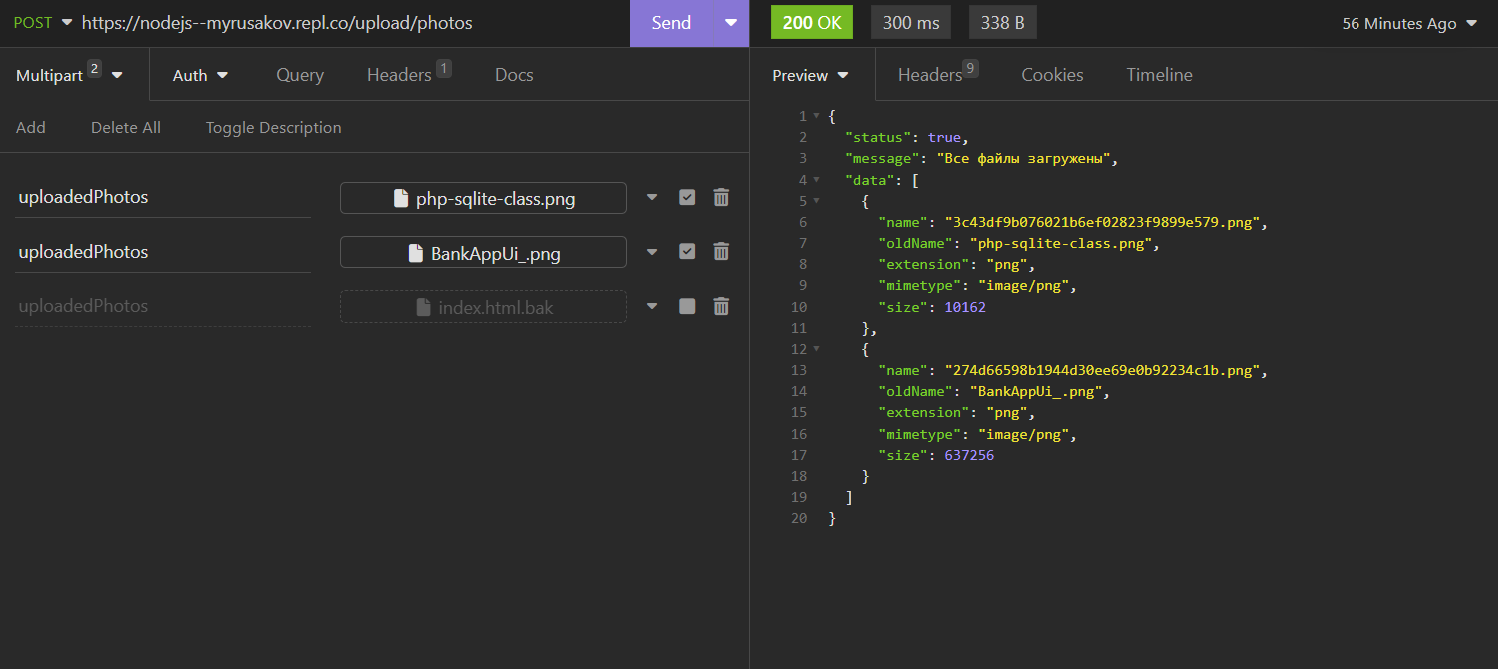Open type dropdown for php-sqlite-class.png row
The height and width of the screenshot is (669, 1498).
click(652, 197)
